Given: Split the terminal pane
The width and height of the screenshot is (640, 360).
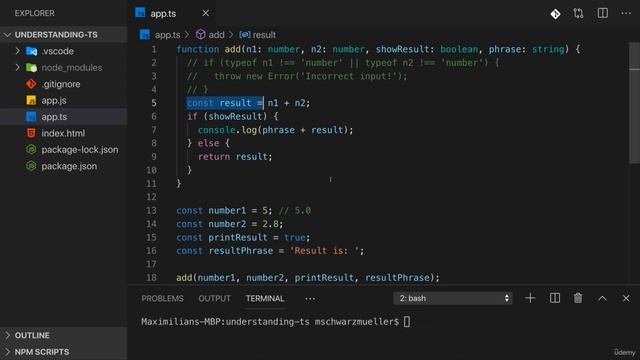Looking at the screenshot, I should pyautogui.click(x=555, y=298).
